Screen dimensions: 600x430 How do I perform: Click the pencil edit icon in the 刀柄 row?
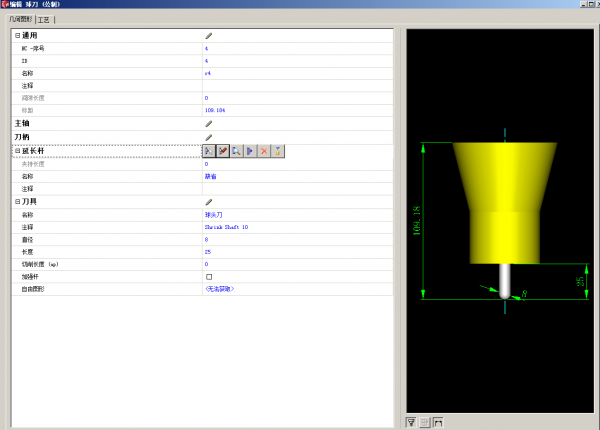(x=209, y=137)
